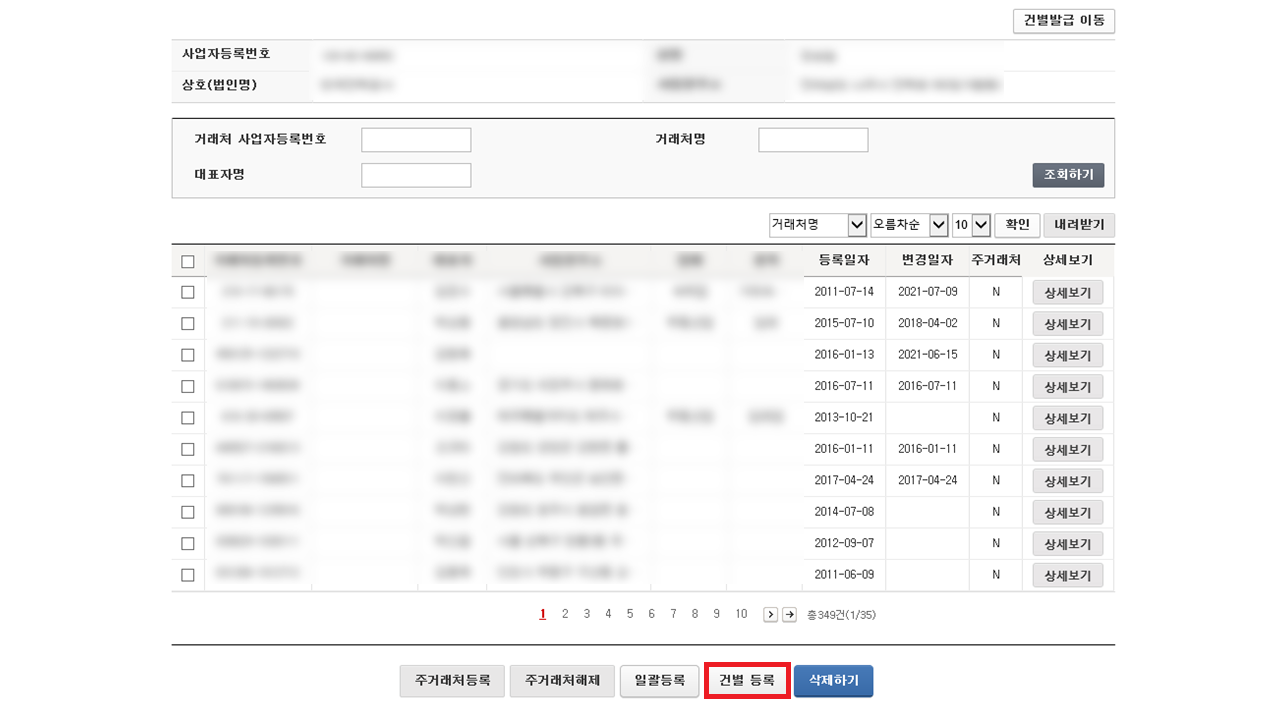This screenshot has width=1280, height=720.
Task: Go to page 4
Action: point(608,614)
